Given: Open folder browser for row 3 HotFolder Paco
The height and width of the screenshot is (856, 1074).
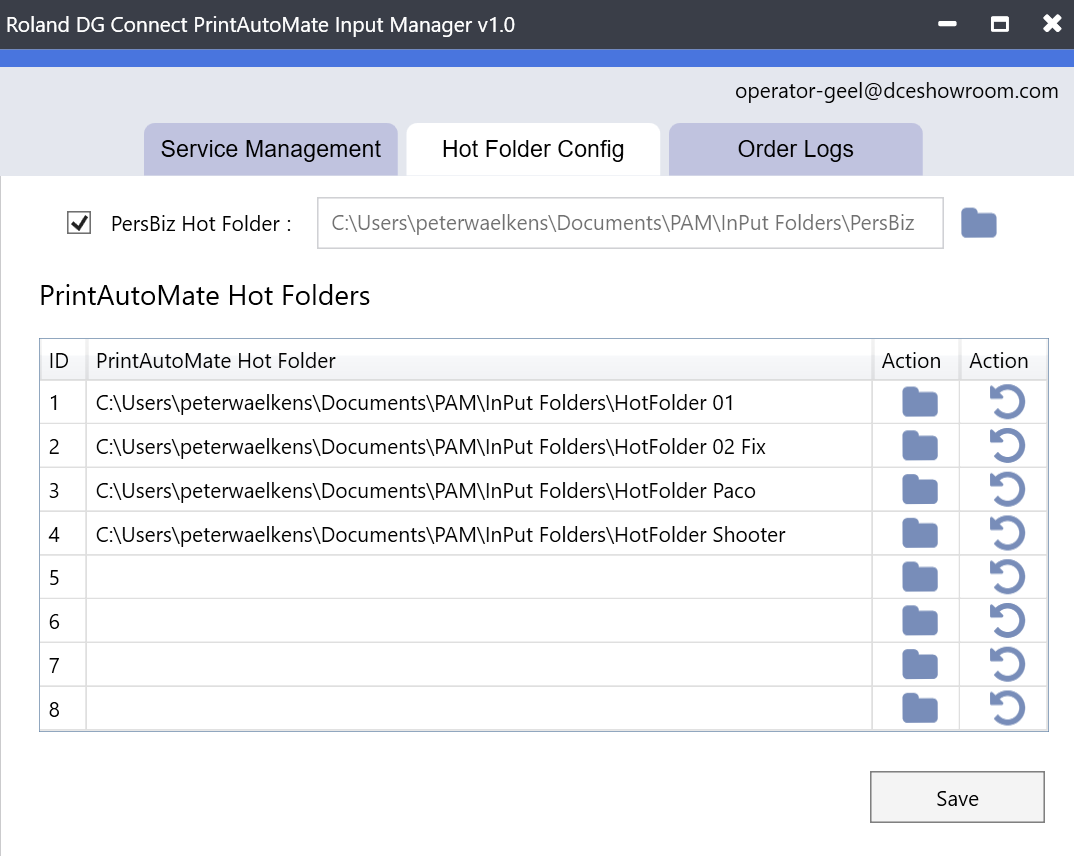Looking at the screenshot, I should (919, 490).
